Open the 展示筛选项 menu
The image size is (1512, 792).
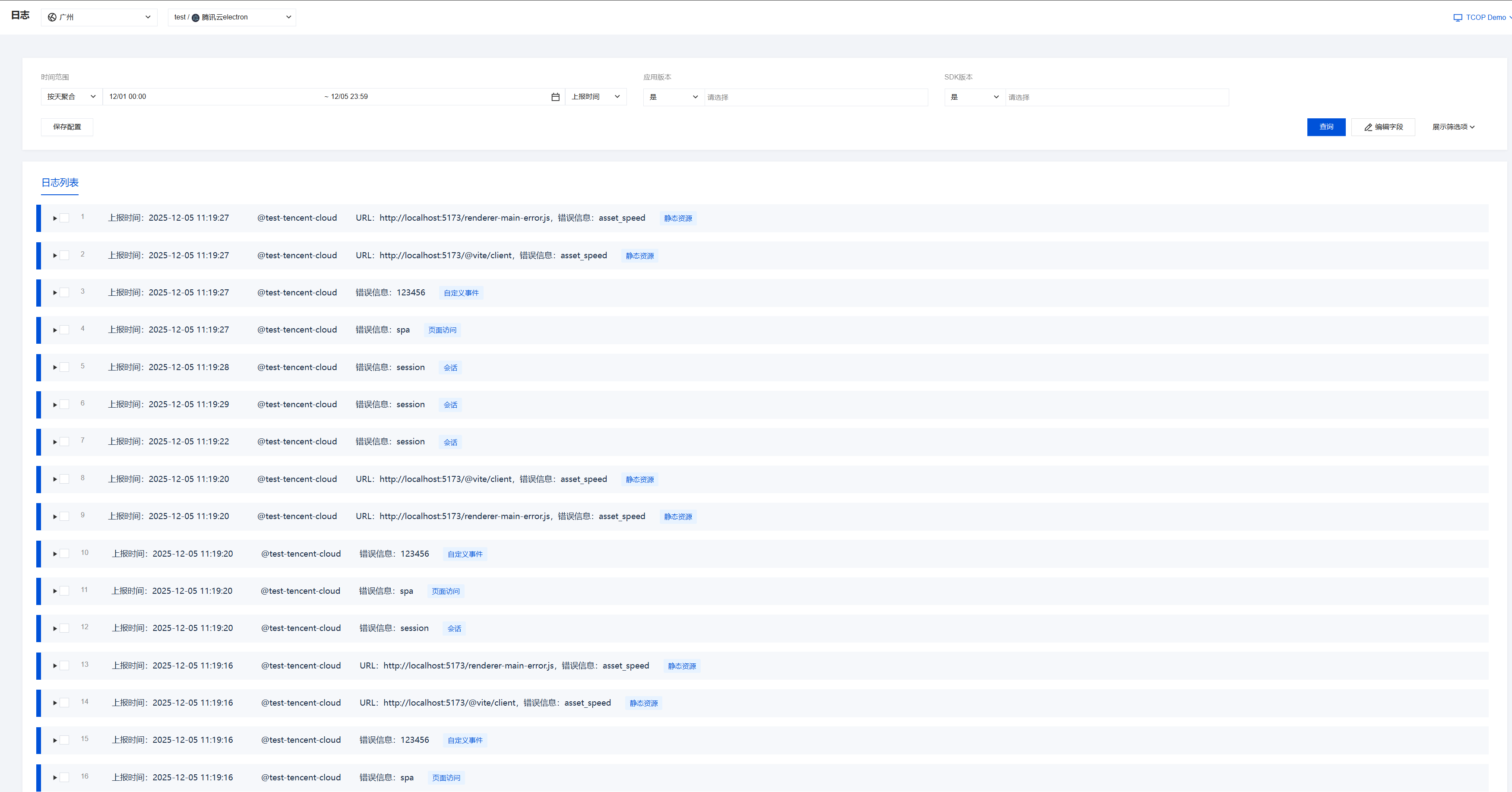click(1453, 127)
